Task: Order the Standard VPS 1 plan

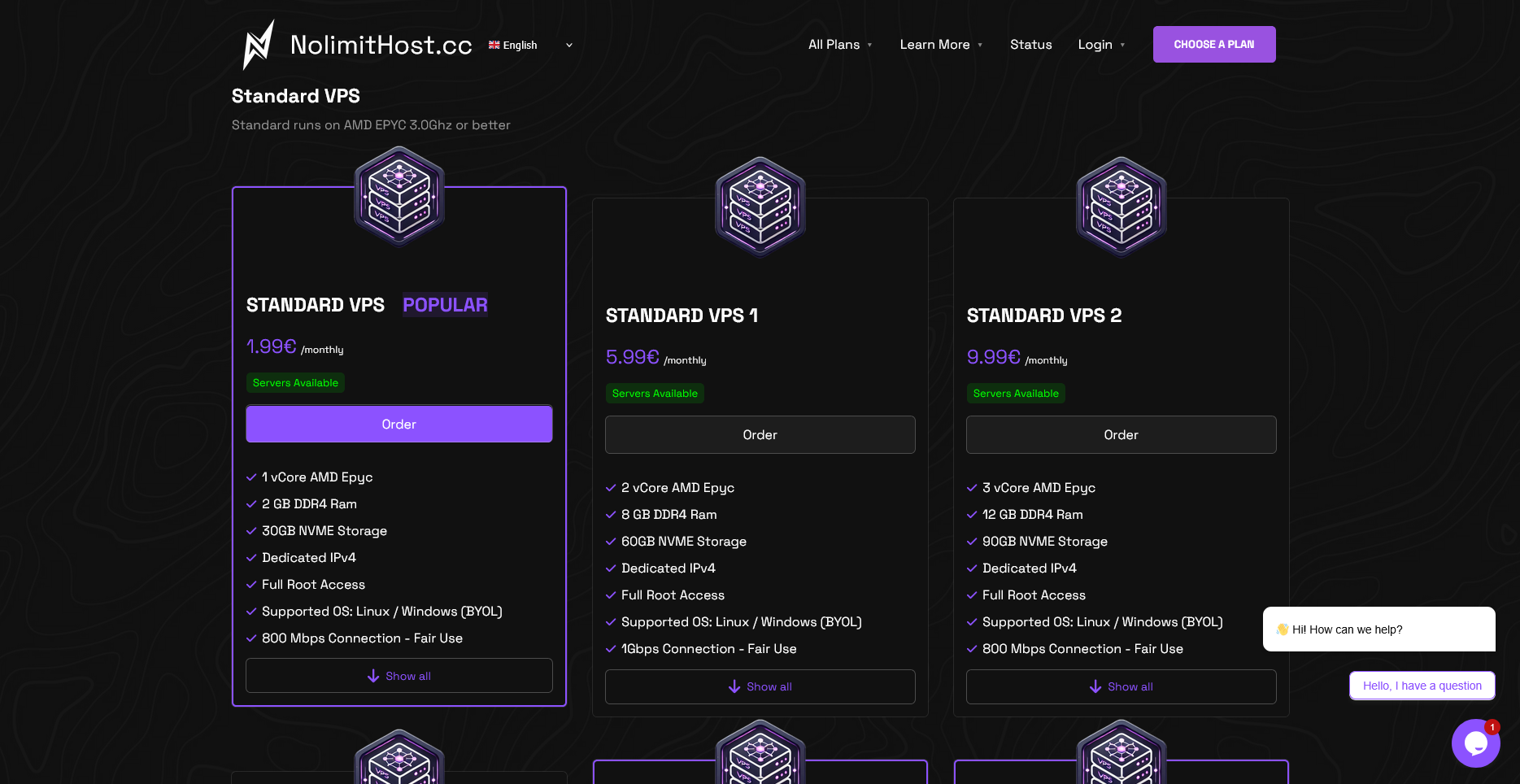Action: click(760, 435)
